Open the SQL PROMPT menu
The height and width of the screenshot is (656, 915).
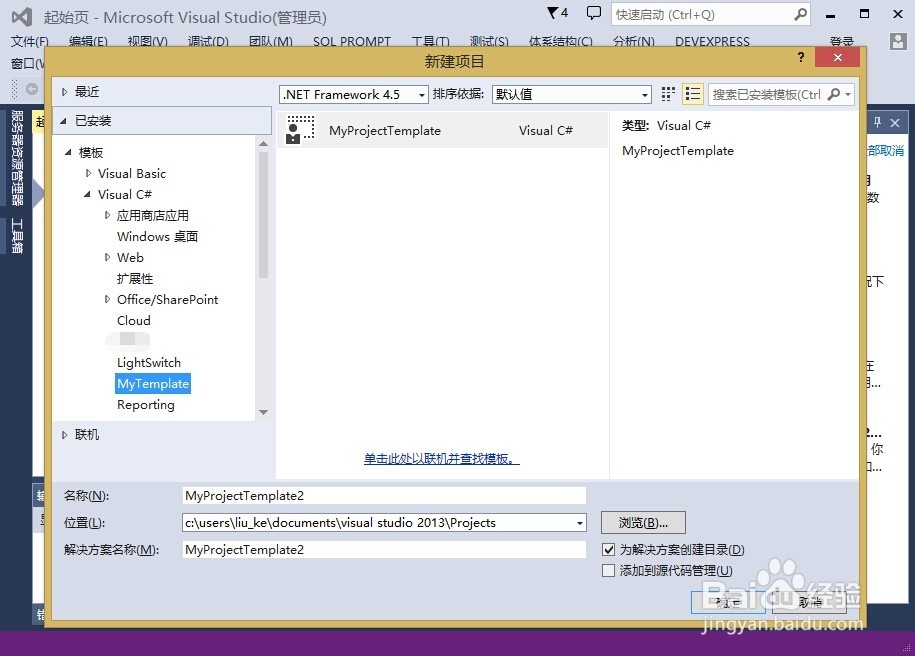(352, 41)
